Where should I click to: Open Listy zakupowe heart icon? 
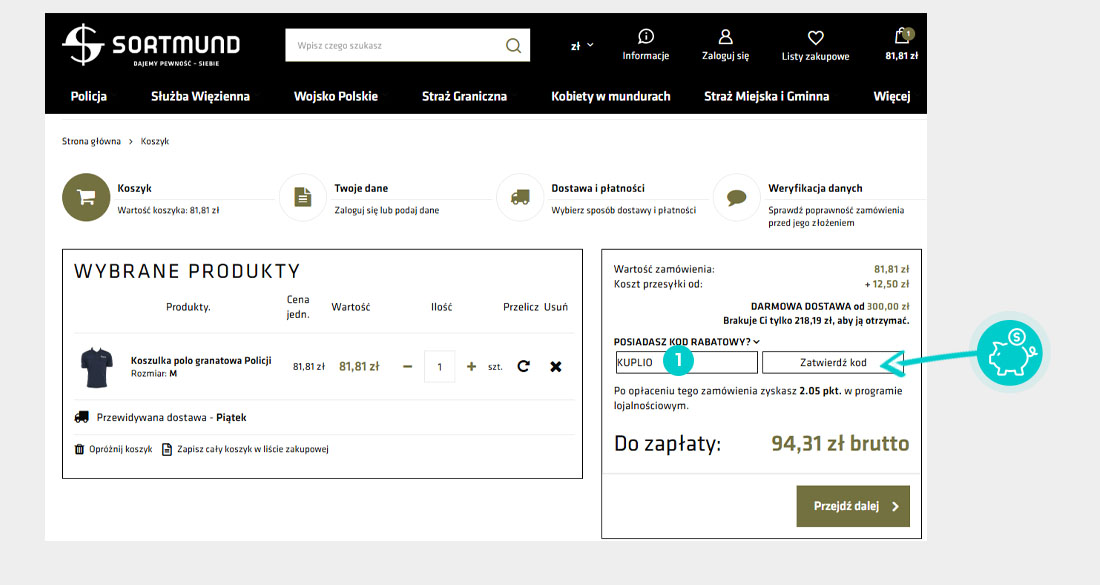[x=815, y=38]
